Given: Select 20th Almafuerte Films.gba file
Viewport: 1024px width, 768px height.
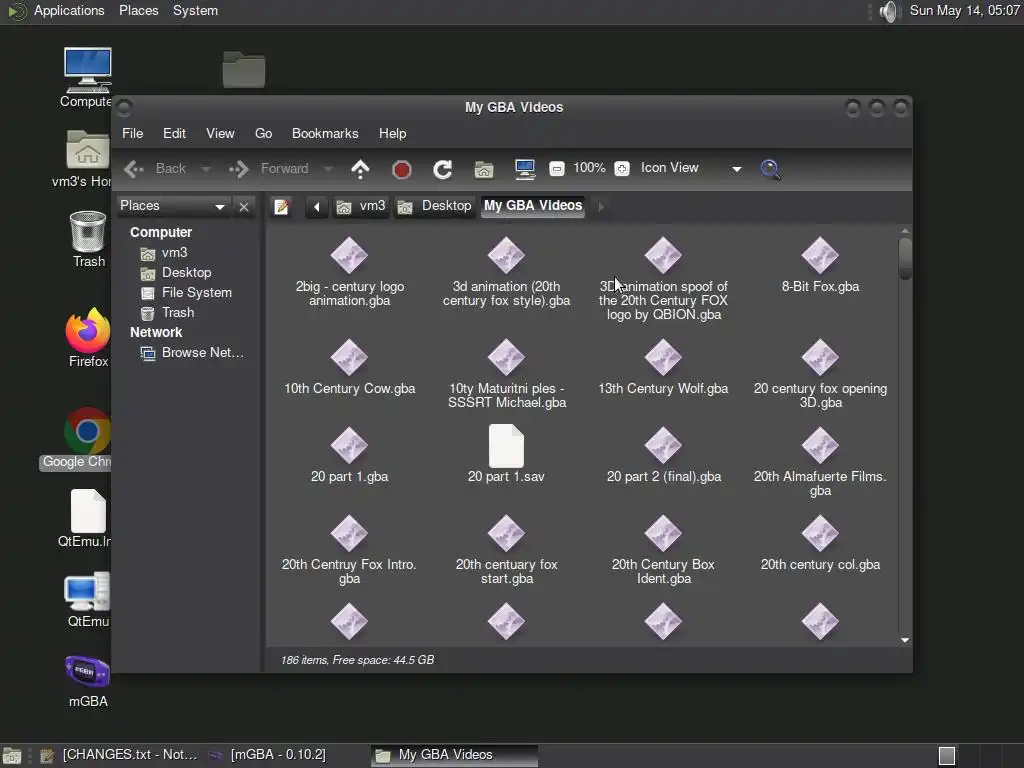Looking at the screenshot, I should [820, 462].
